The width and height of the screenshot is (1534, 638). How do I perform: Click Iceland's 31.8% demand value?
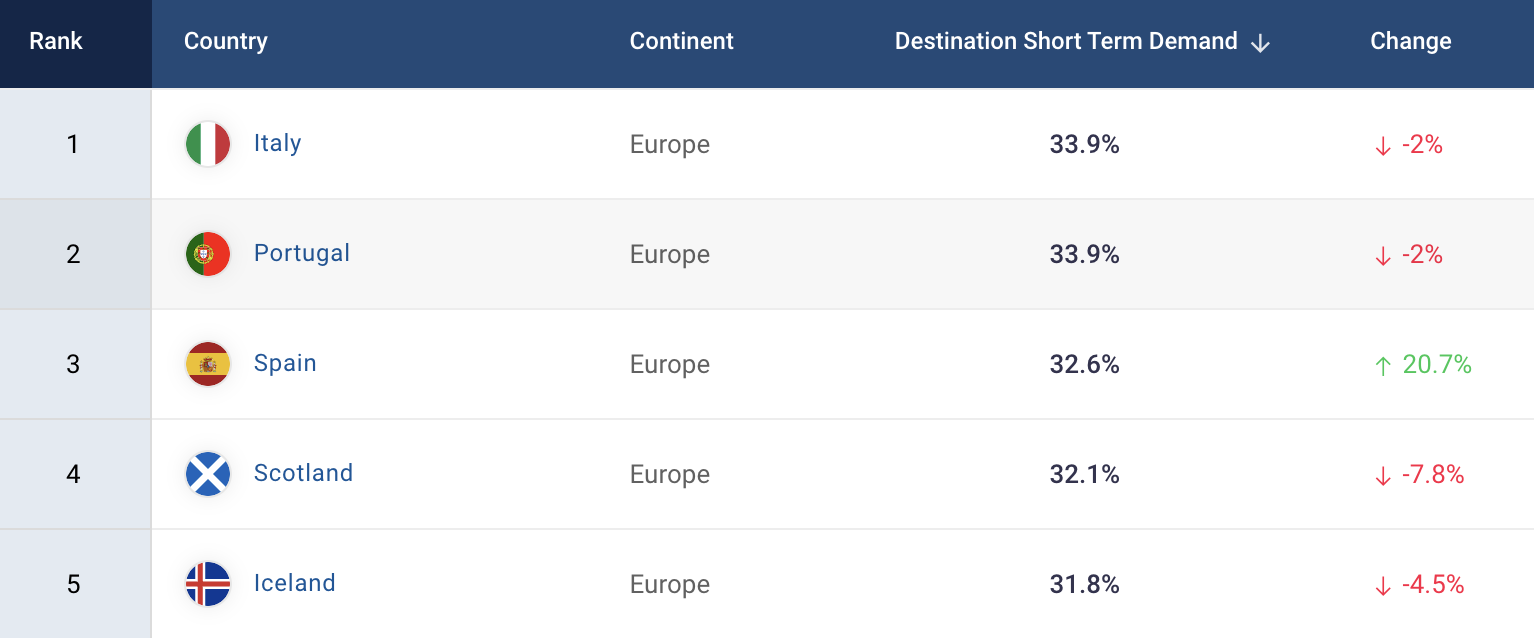click(1084, 584)
